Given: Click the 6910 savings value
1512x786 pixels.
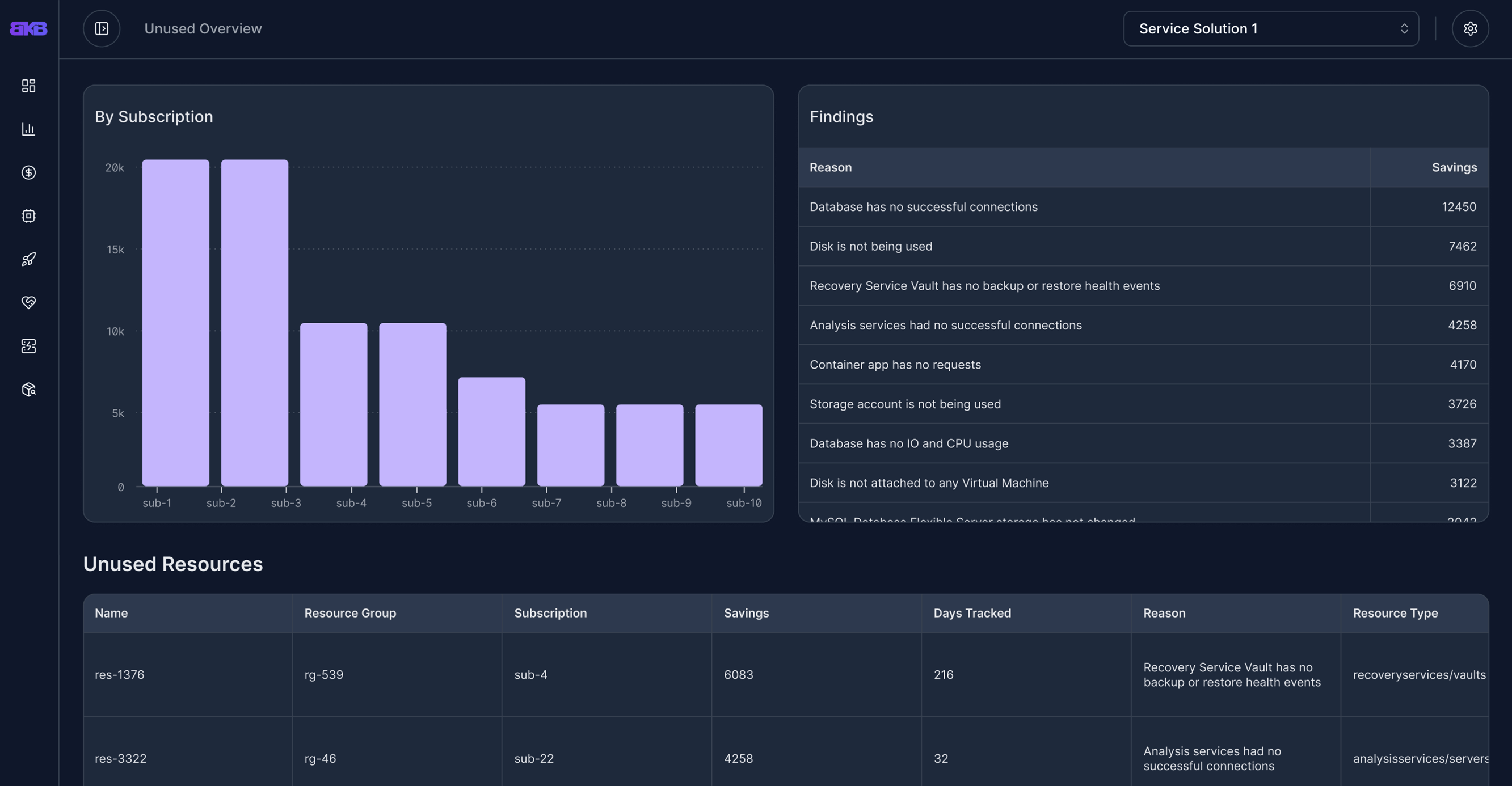Looking at the screenshot, I should coord(1462,285).
